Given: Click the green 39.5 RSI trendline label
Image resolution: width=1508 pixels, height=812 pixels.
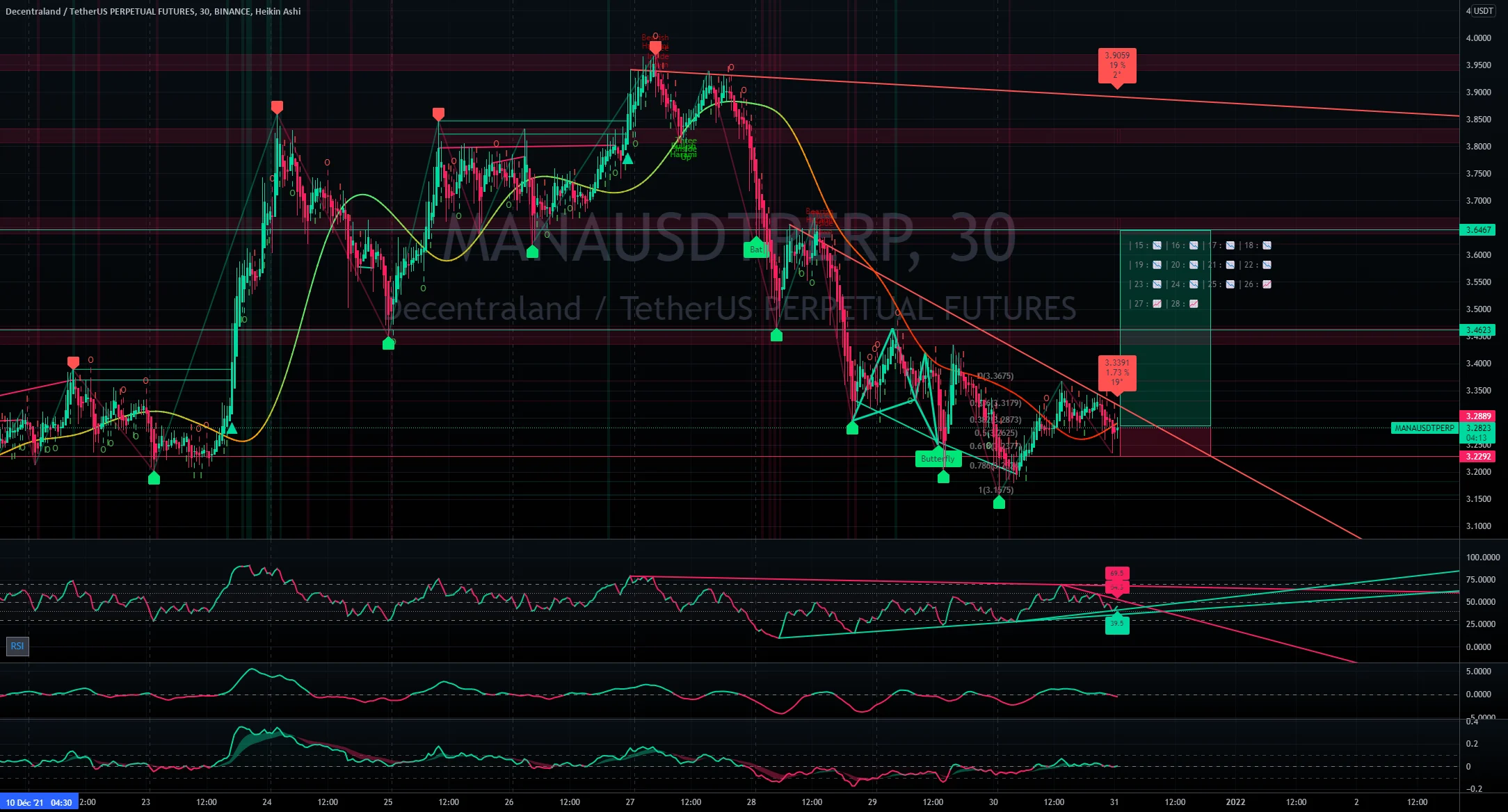Looking at the screenshot, I should tap(1117, 624).
